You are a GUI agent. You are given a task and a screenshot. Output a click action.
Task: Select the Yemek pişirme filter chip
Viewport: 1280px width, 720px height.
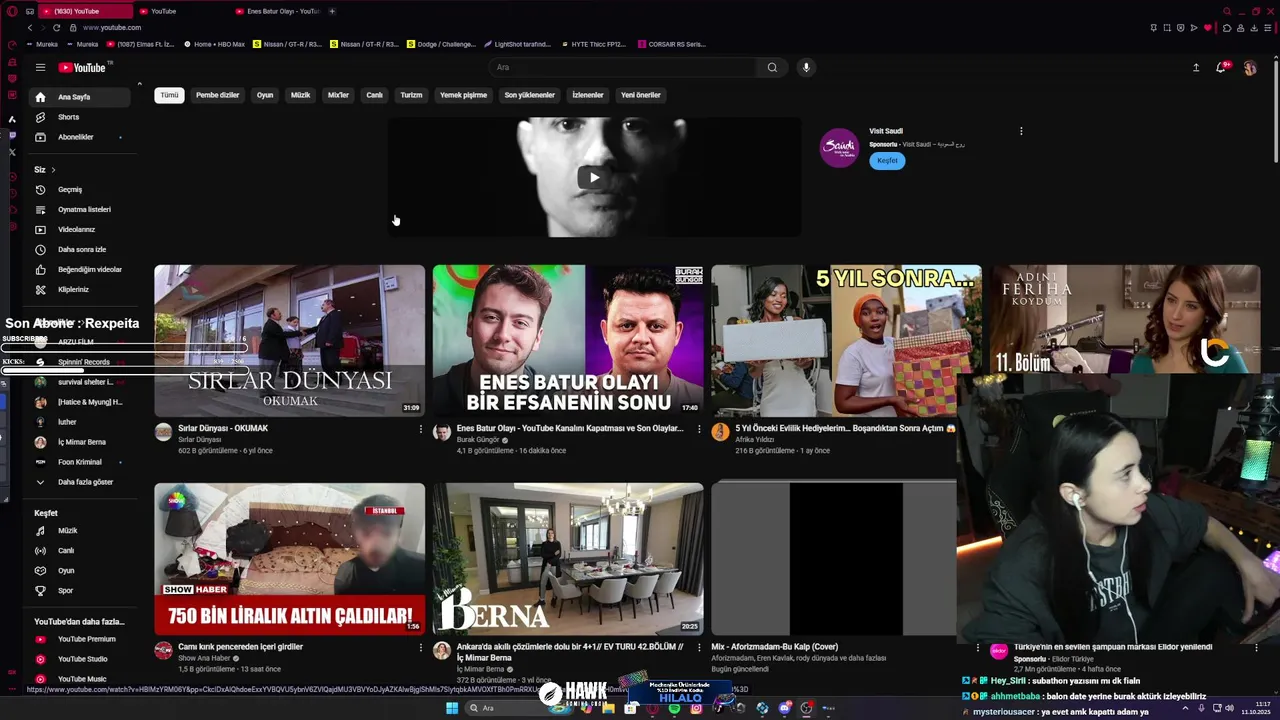click(x=463, y=95)
